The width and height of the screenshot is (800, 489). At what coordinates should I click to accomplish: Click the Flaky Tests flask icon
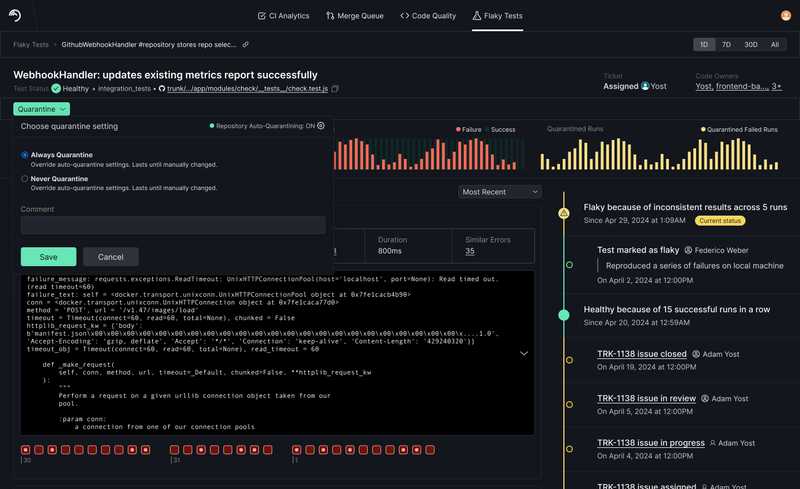[477, 16]
